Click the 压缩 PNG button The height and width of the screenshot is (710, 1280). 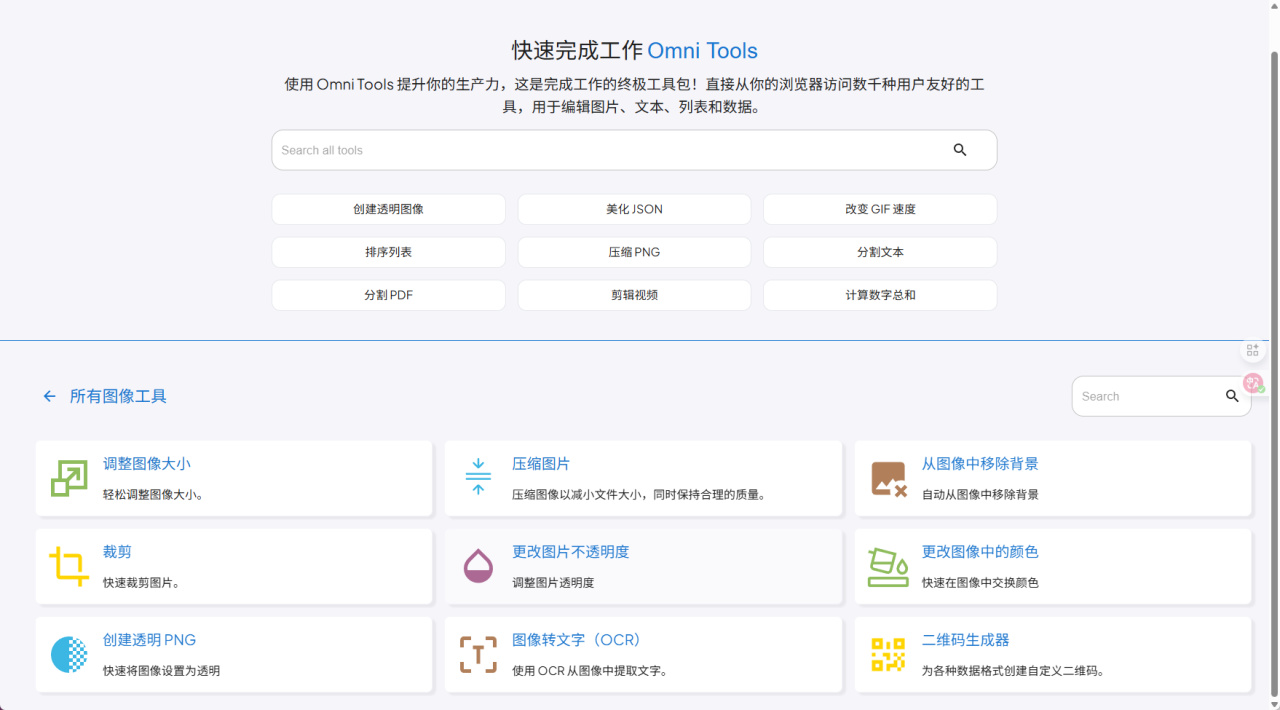[634, 252]
